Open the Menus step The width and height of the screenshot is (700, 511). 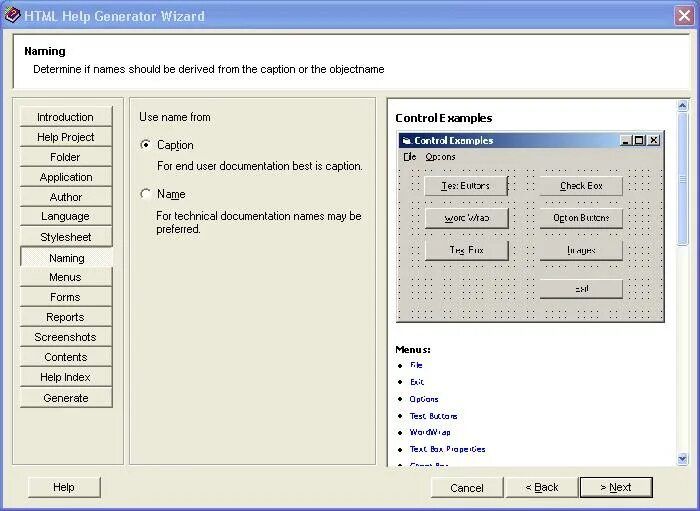click(66, 277)
